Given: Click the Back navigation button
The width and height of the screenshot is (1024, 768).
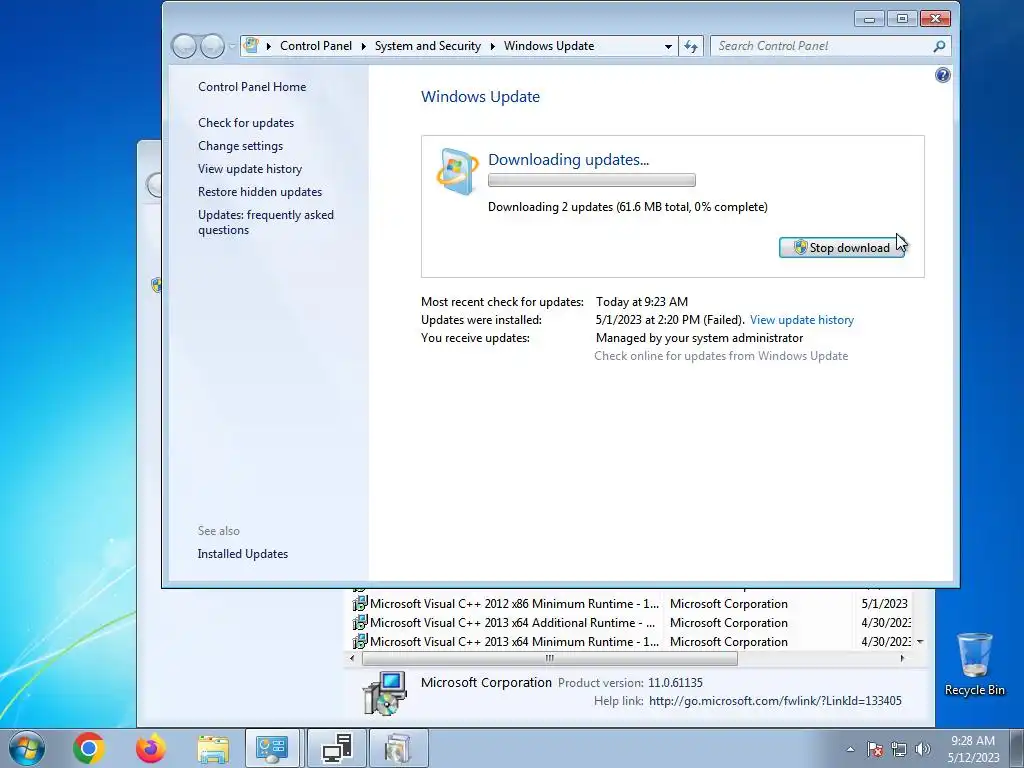Looking at the screenshot, I should tap(184, 46).
